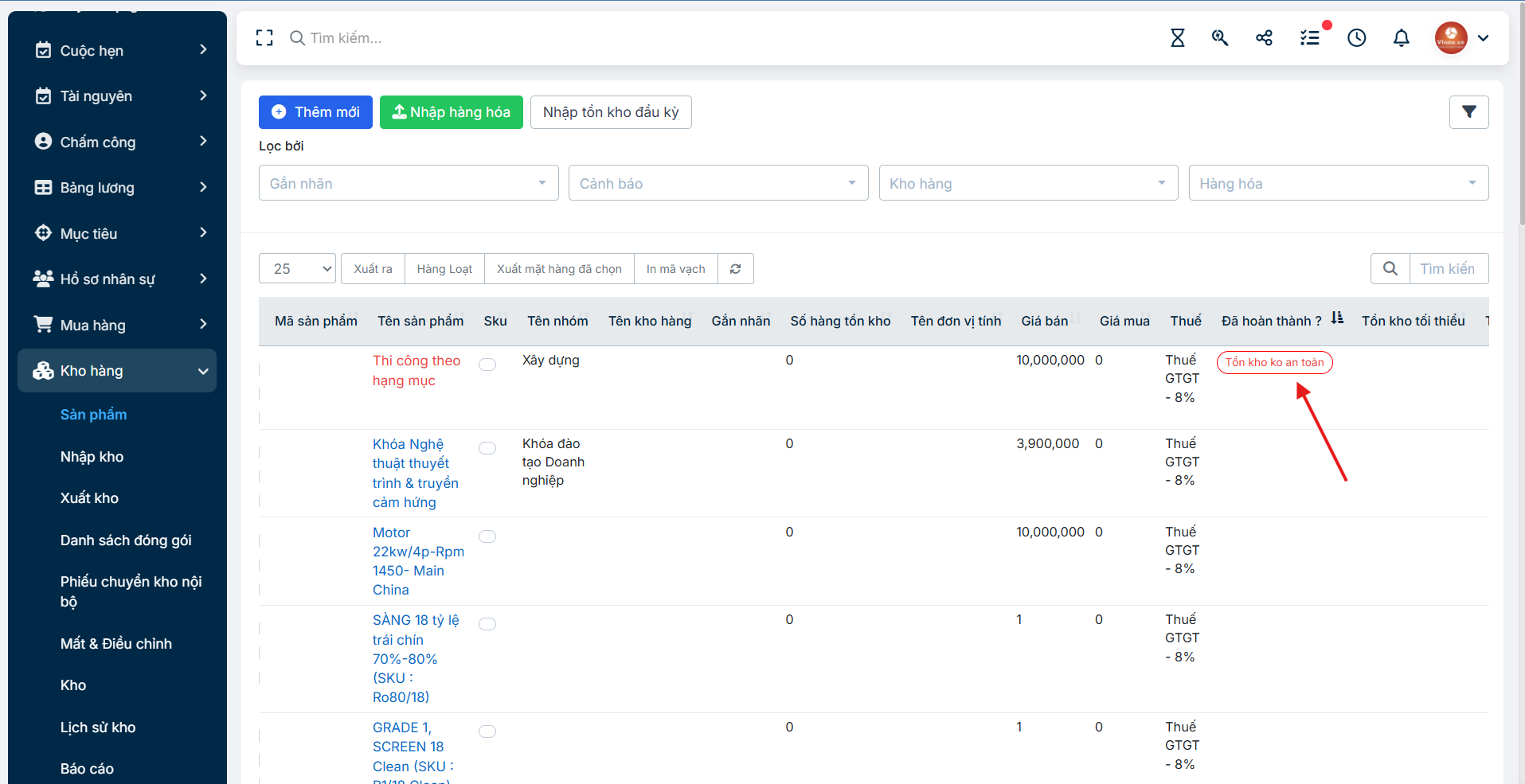Click the Thêm mới button
The width and height of the screenshot is (1525, 784).
(315, 112)
